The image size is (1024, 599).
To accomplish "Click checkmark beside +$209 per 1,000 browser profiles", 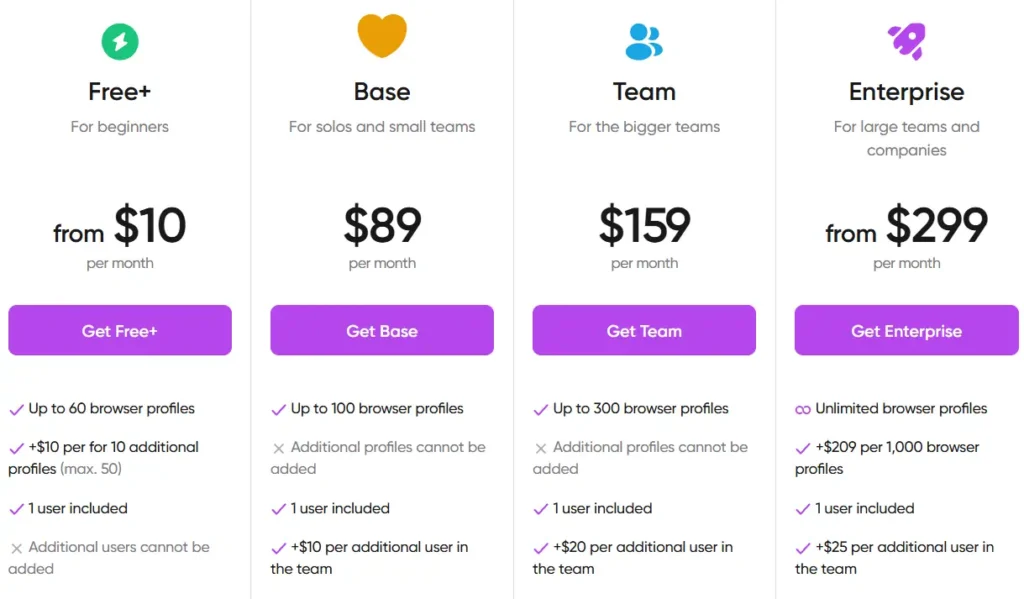I will pos(803,448).
